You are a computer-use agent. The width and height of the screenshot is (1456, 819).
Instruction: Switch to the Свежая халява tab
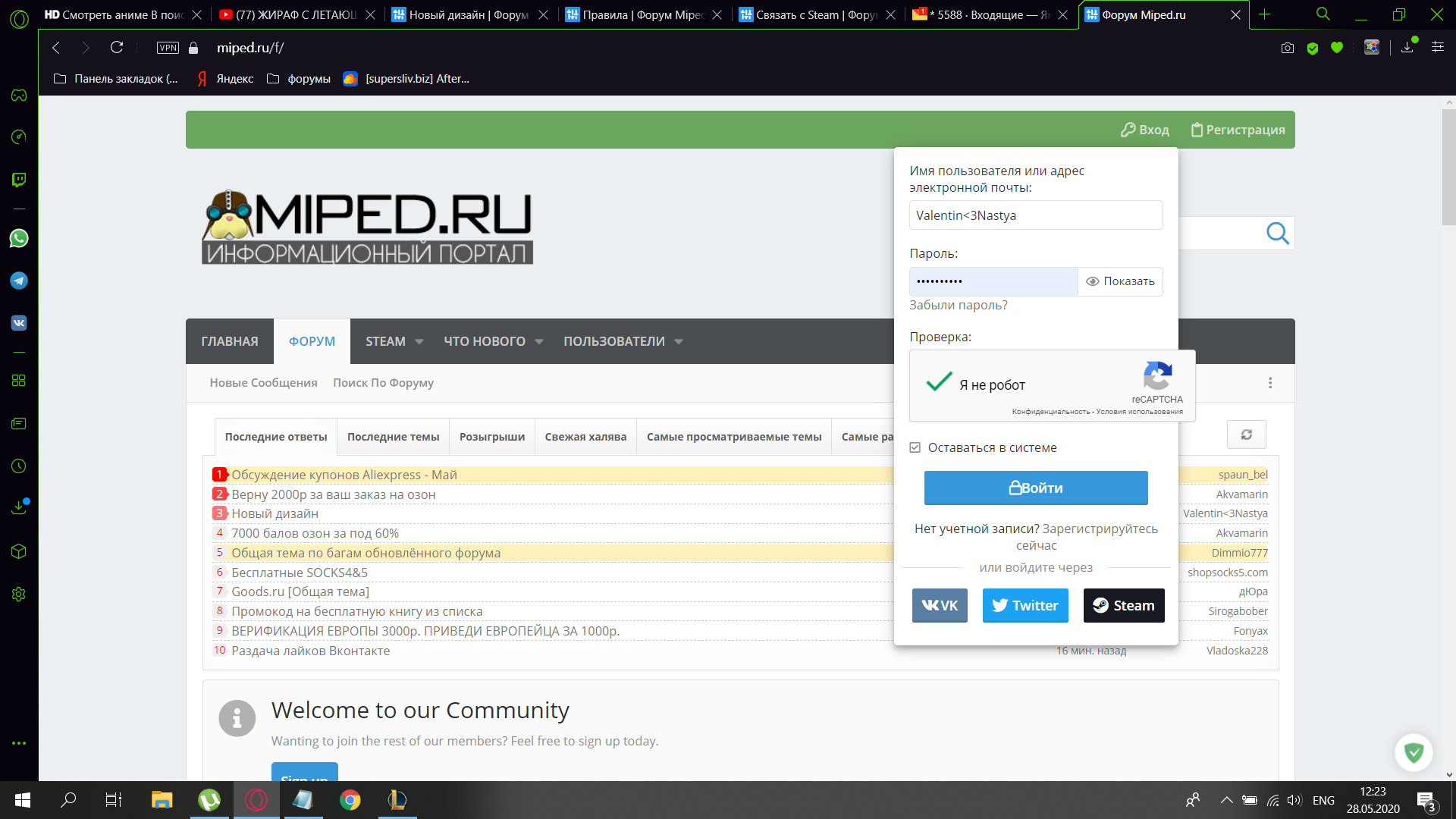(x=585, y=437)
